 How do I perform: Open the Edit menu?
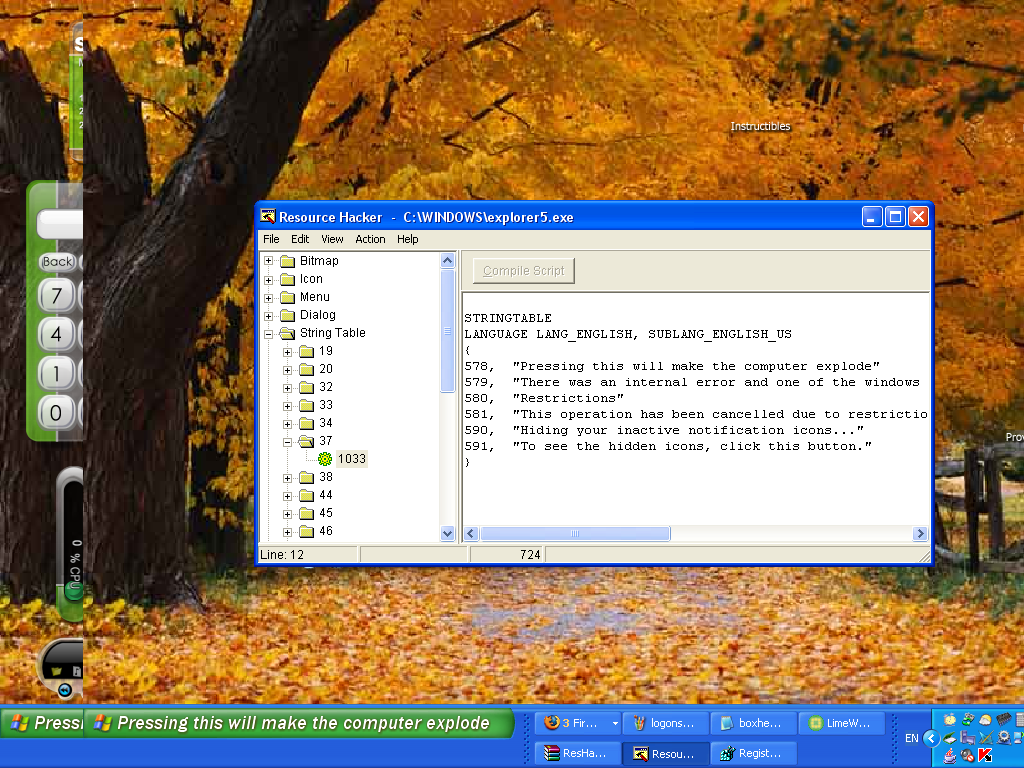pos(300,239)
